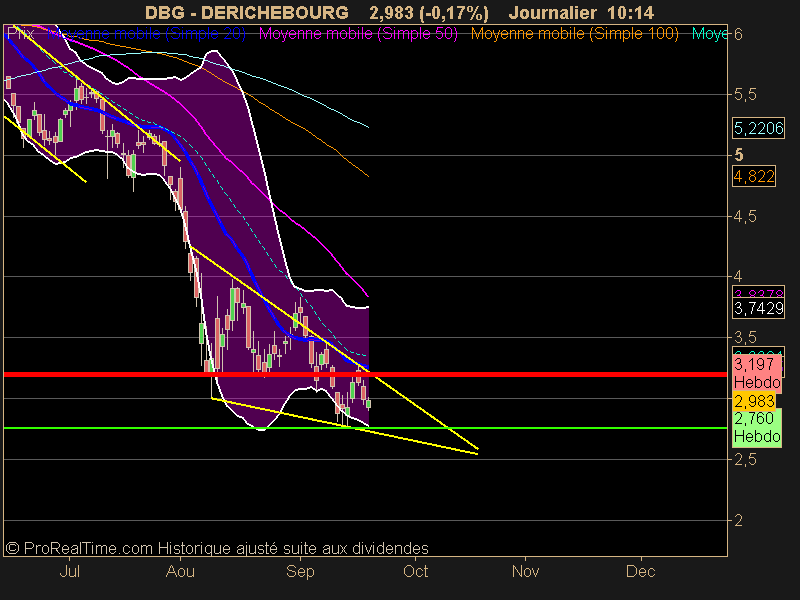Click the "6" price axis label
This screenshot has width=800, height=600.
coord(738,34)
